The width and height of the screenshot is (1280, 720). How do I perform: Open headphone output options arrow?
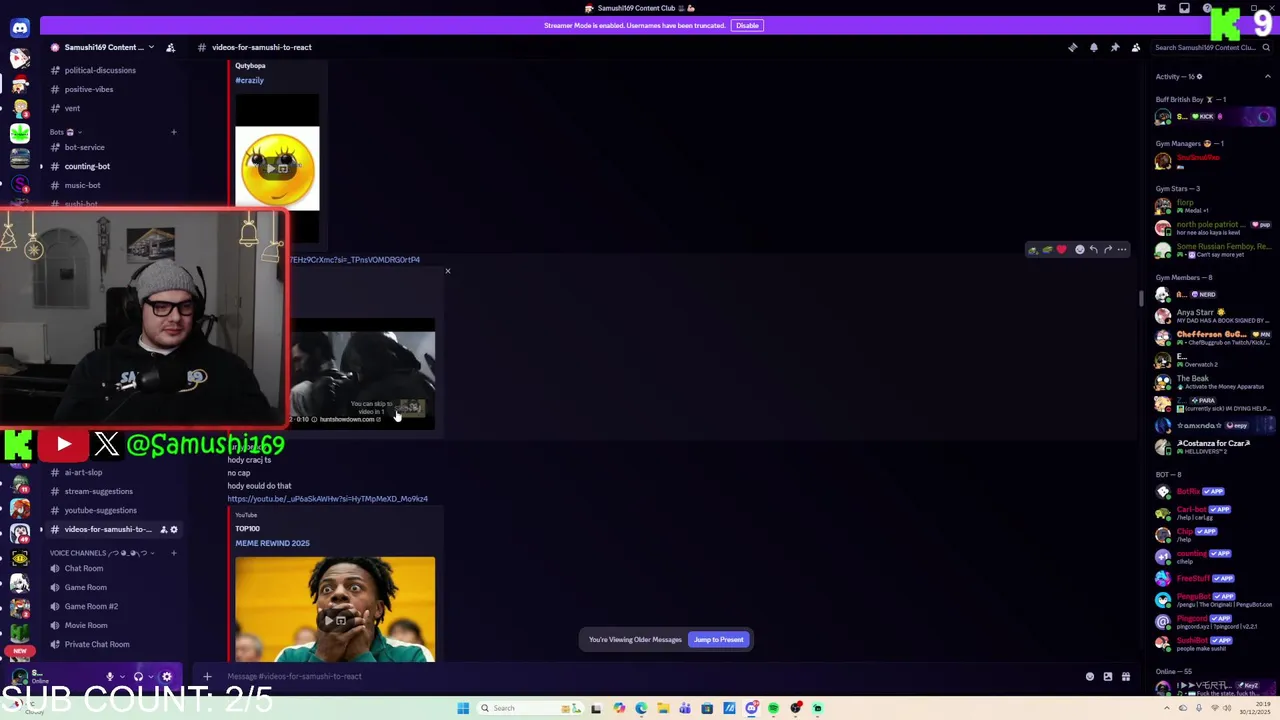pyautogui.click(x=151, y=677)
